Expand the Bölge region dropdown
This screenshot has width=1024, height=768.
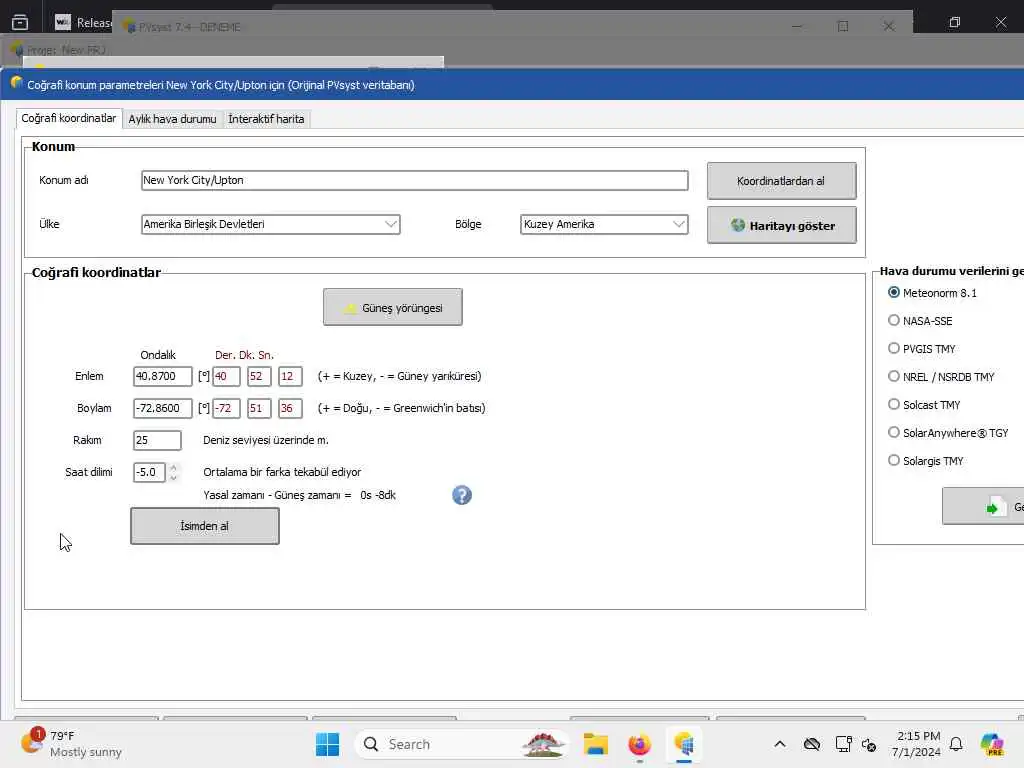click(604, 224)
